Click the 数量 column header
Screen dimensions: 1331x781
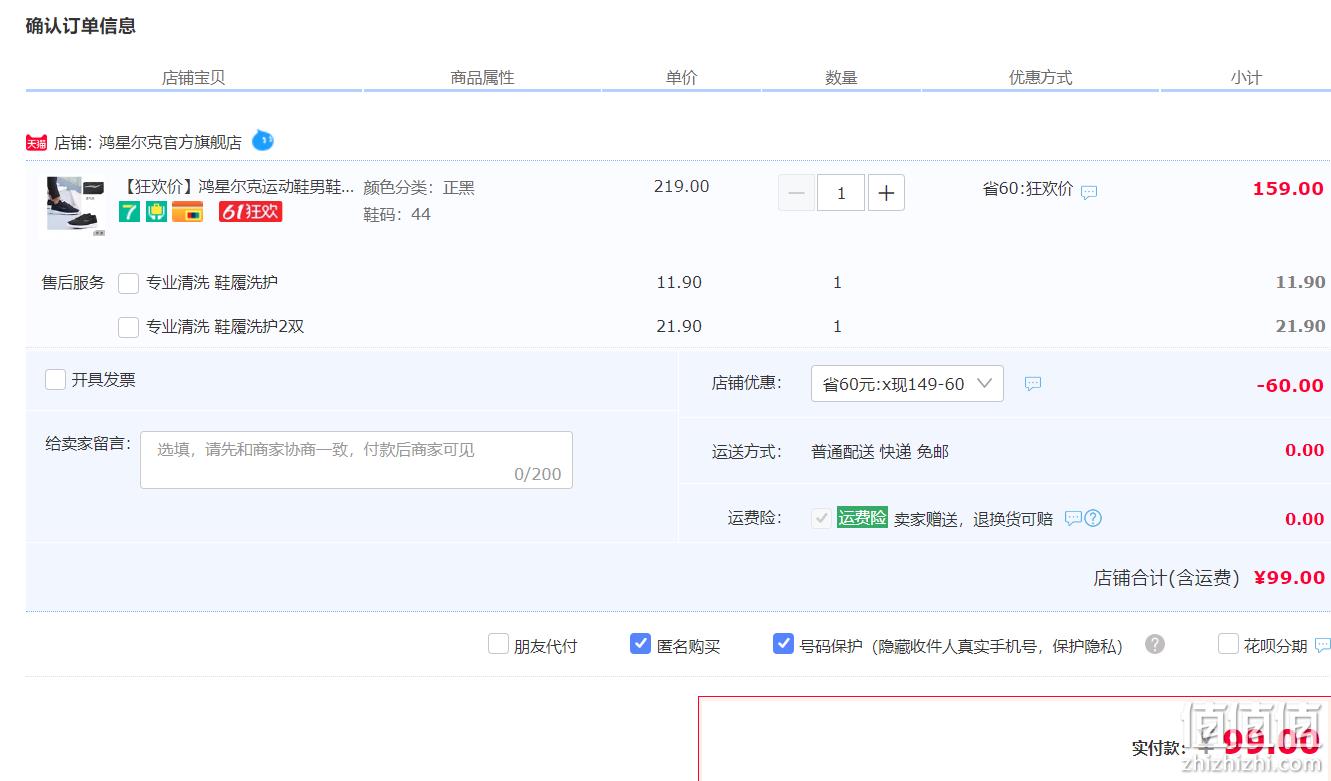[x=841, y=78]
